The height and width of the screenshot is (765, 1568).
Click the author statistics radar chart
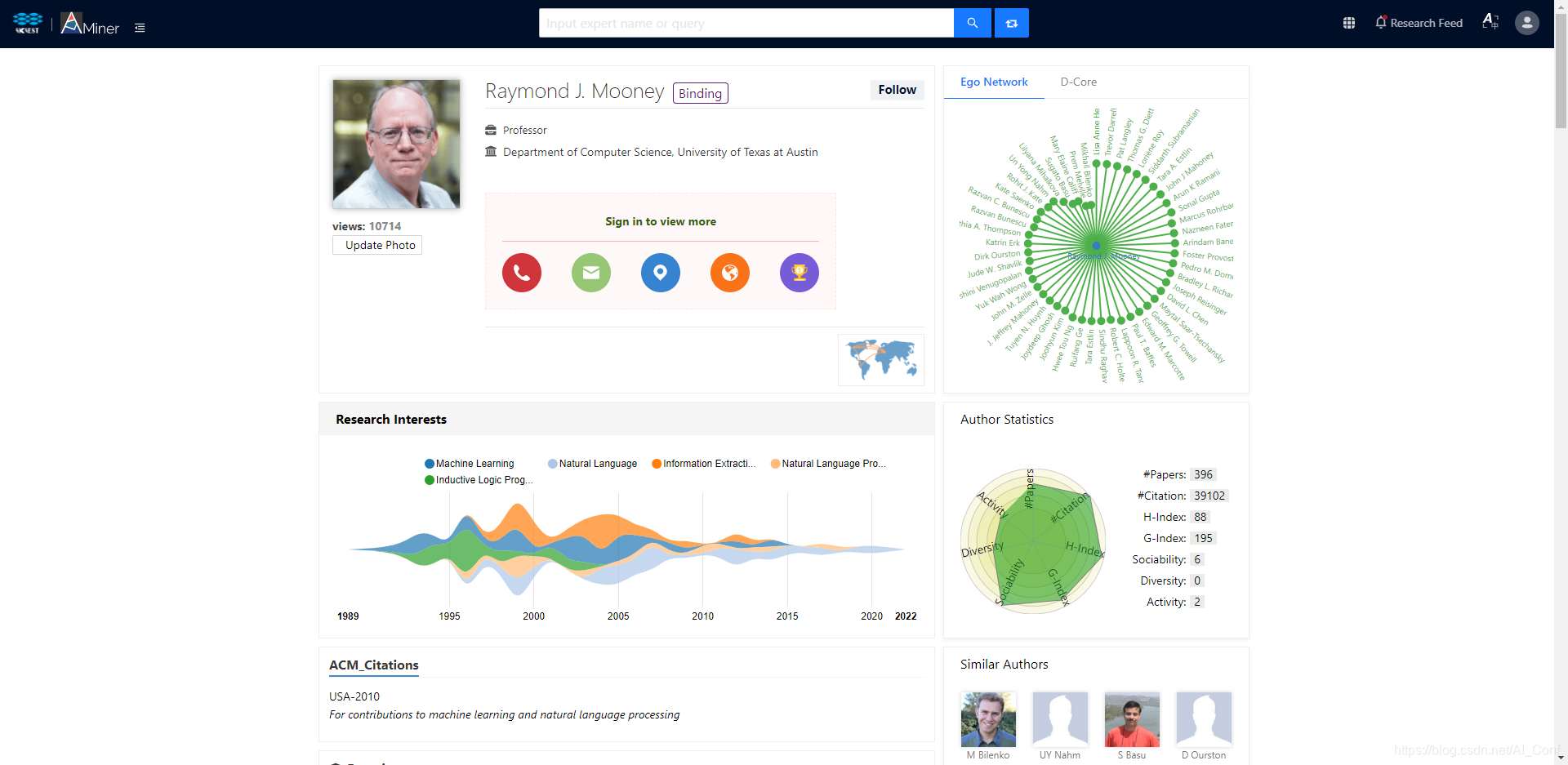[x=1033, y=540]
